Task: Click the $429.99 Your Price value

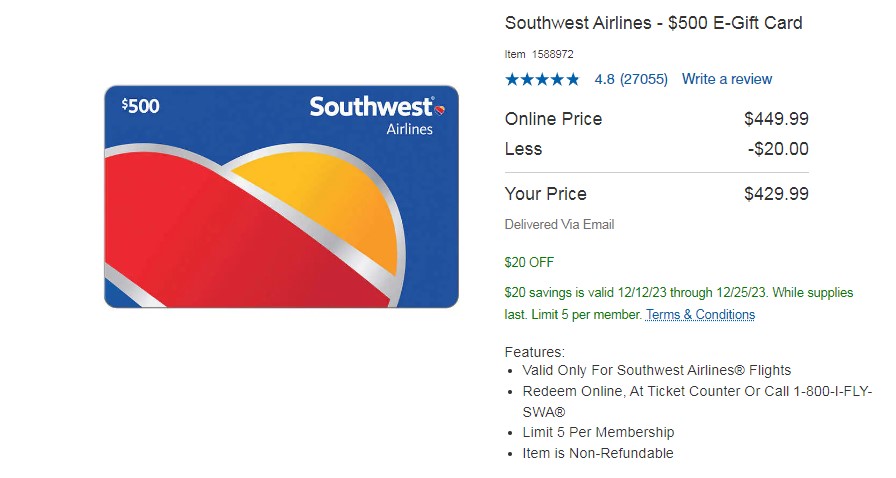Action: [x=777, y=194]
